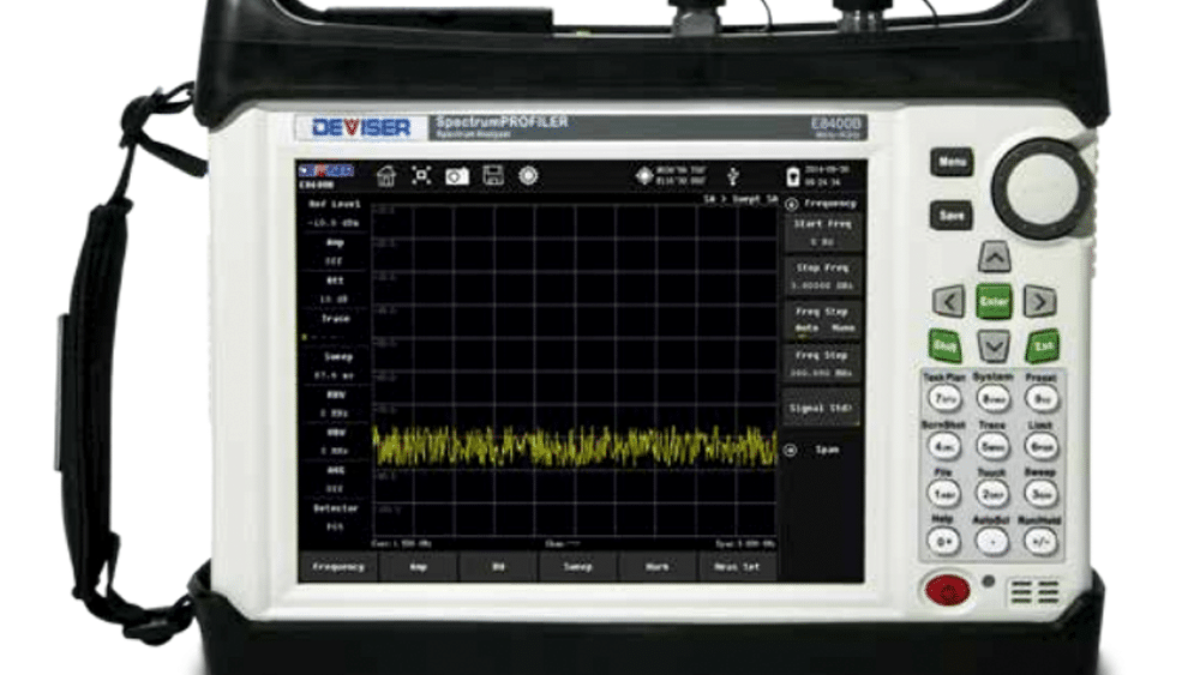
Task: Open settings via the gear icon
Action: point(528,175)
